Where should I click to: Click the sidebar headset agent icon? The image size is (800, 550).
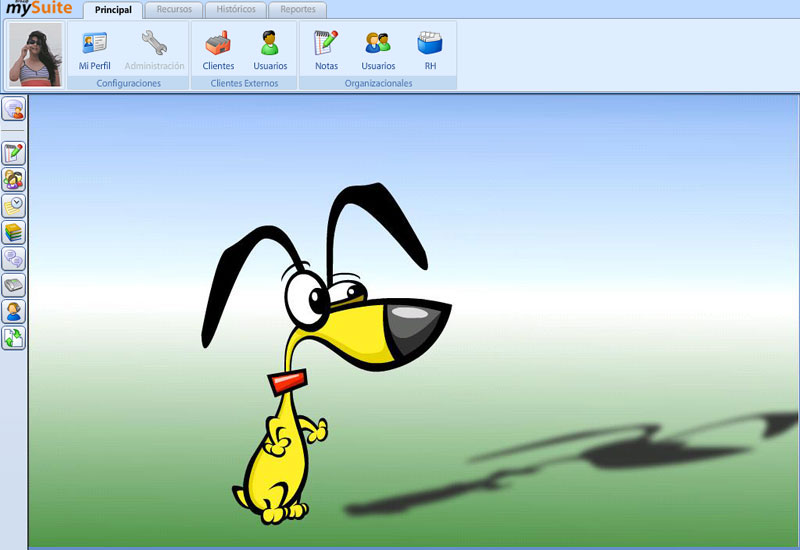pyautogui.click(x=14, y=312)
